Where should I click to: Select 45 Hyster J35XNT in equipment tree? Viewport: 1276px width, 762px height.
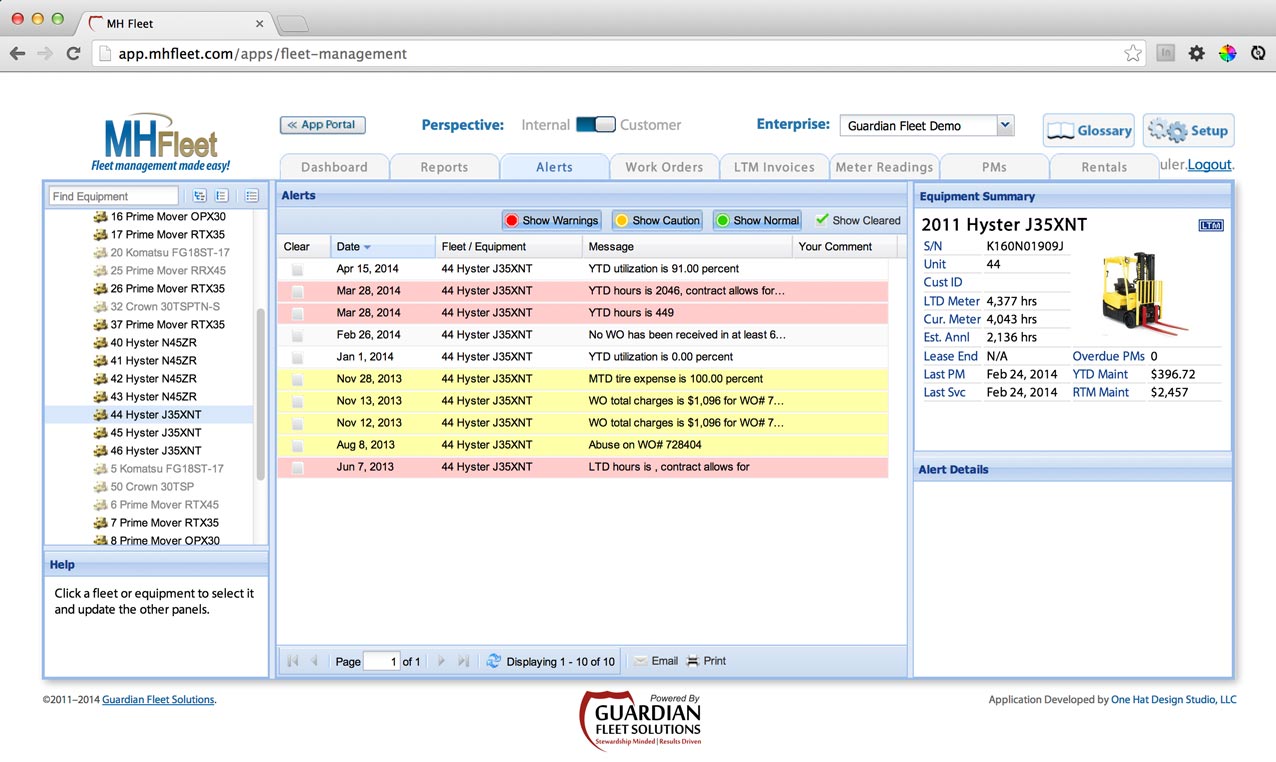coord(156,433)
